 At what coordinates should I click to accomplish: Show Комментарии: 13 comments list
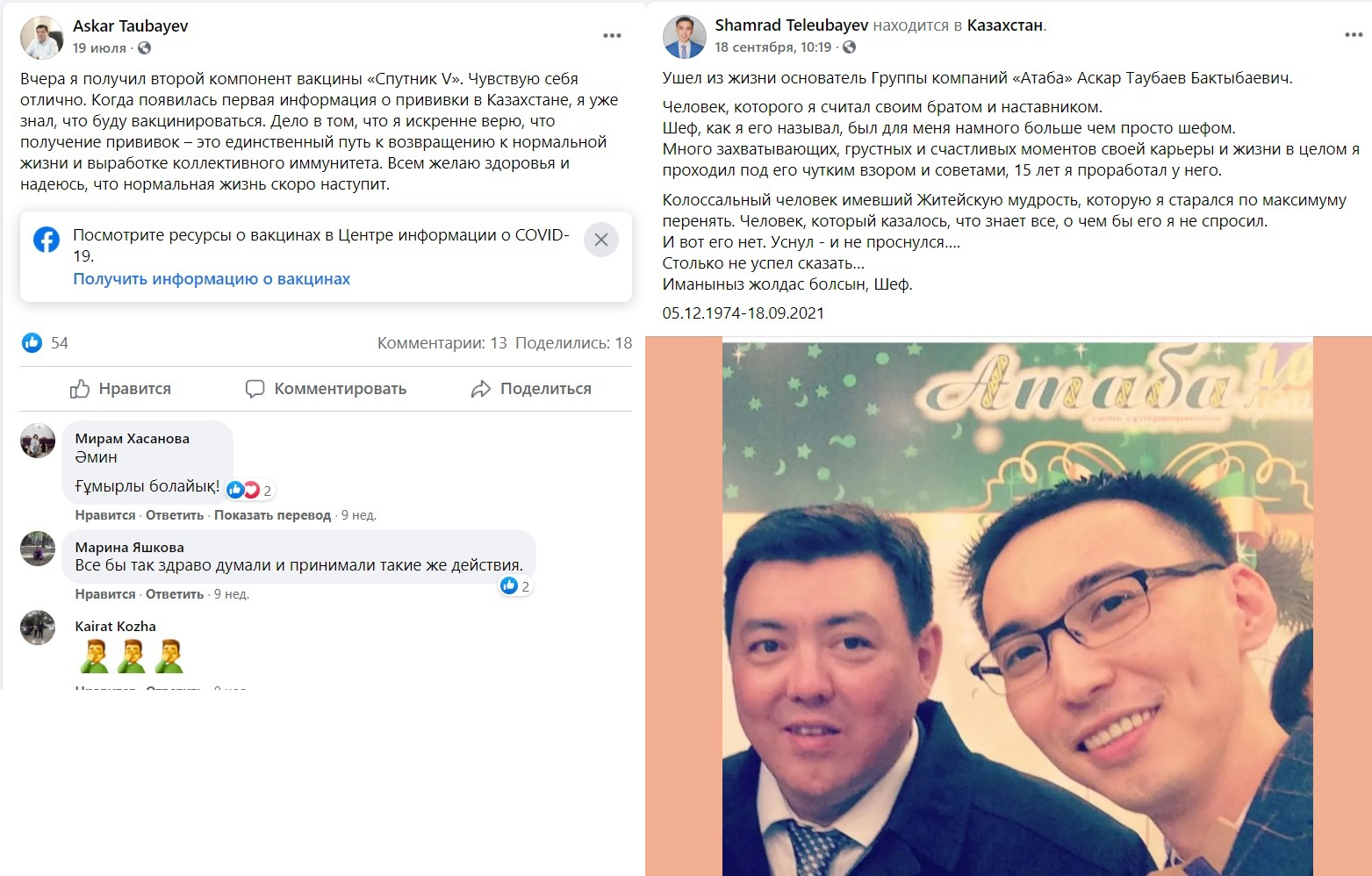(442, 343)
